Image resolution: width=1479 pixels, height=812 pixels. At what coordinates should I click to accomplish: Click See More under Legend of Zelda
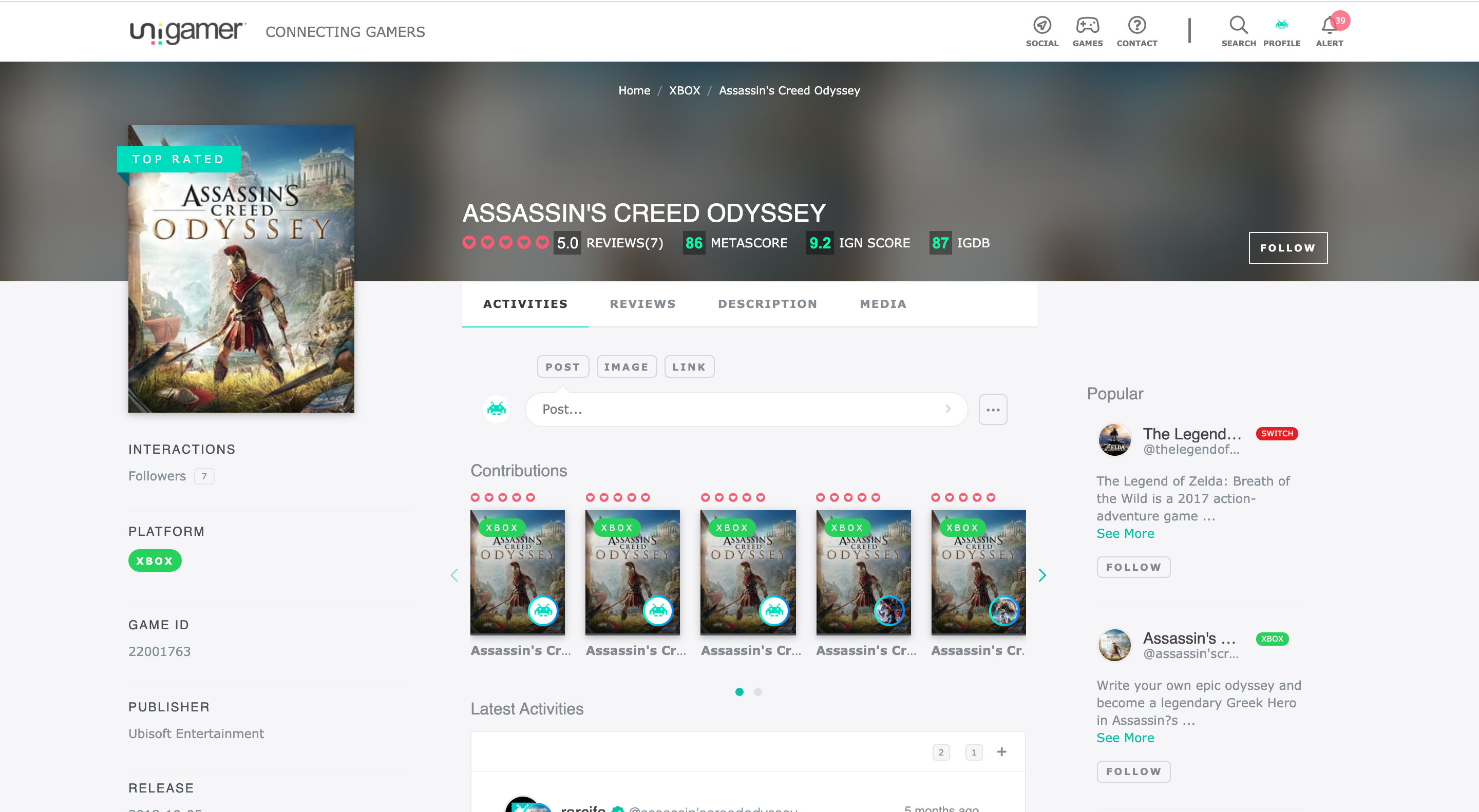pyautogui.click(x=1124, y=534)
